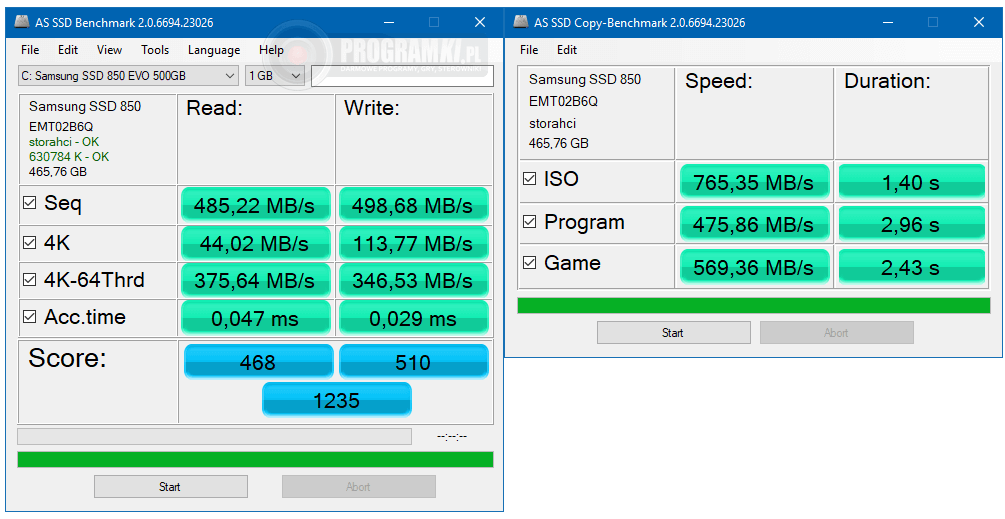This screenshot has height=519, width=1005.
Task: Minimize the AS SSD Copy-Benchmark window
Action: pos(888,22)
